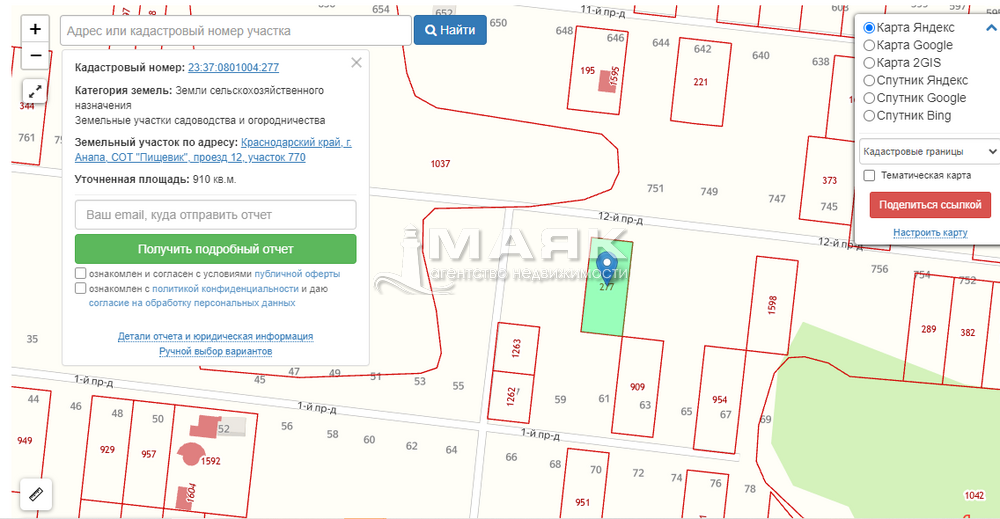Check the privacy policy consent box
Viewport: 1000px width, 519px height.
pyautogui.click(x=81, y=289)
